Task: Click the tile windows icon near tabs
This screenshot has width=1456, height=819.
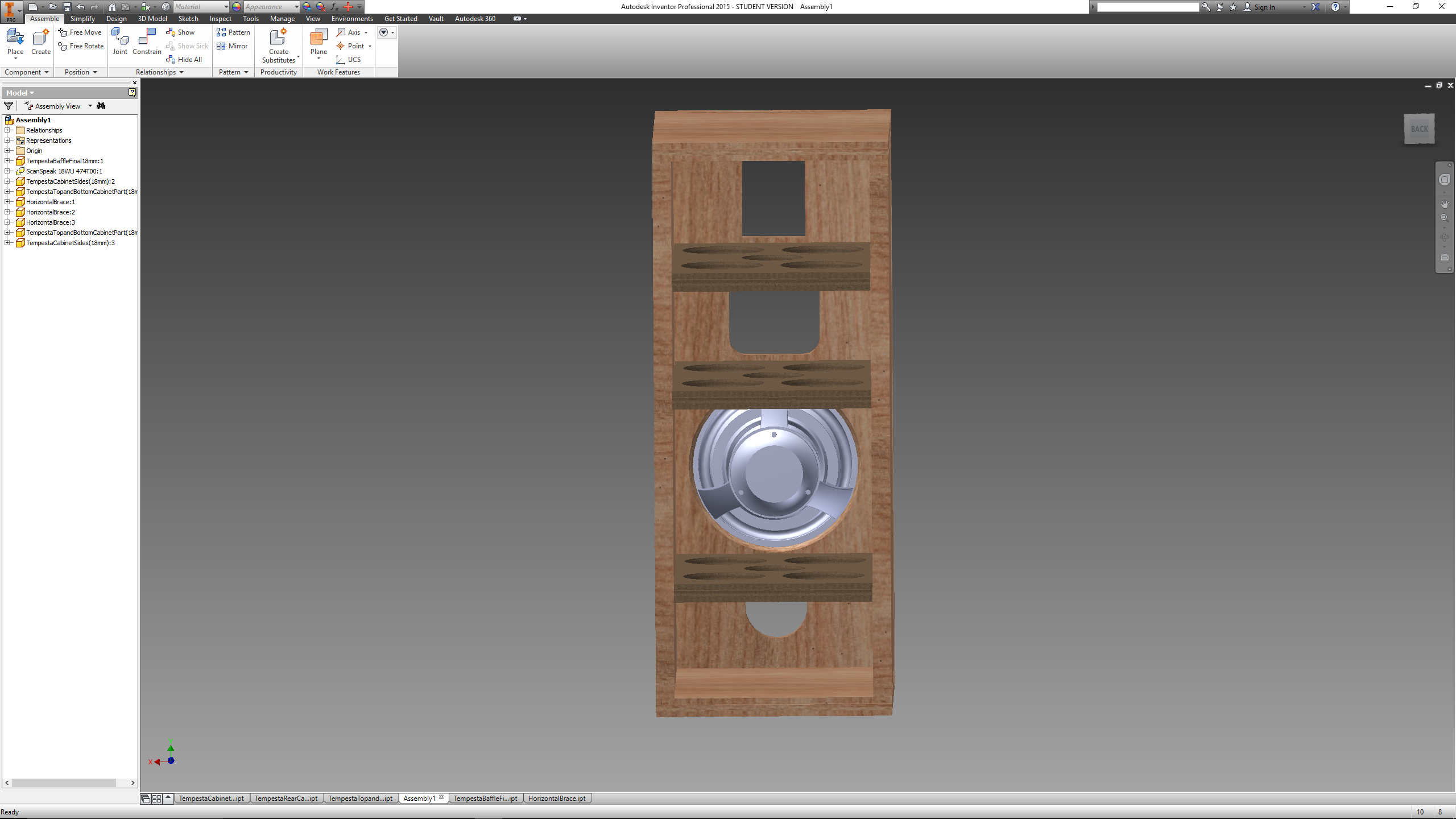Action: point(157,799)
